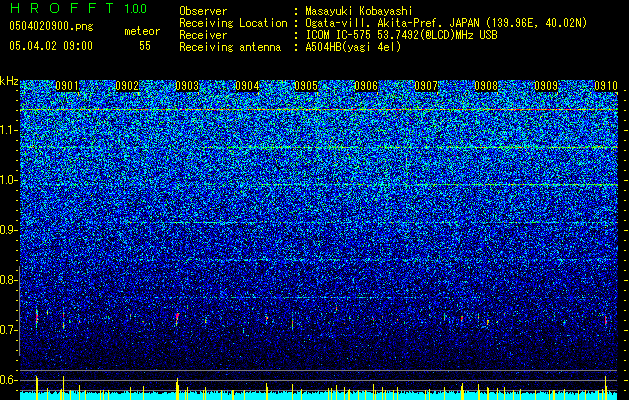Select the antenna value A504HB(yagi 4el)

353,47
